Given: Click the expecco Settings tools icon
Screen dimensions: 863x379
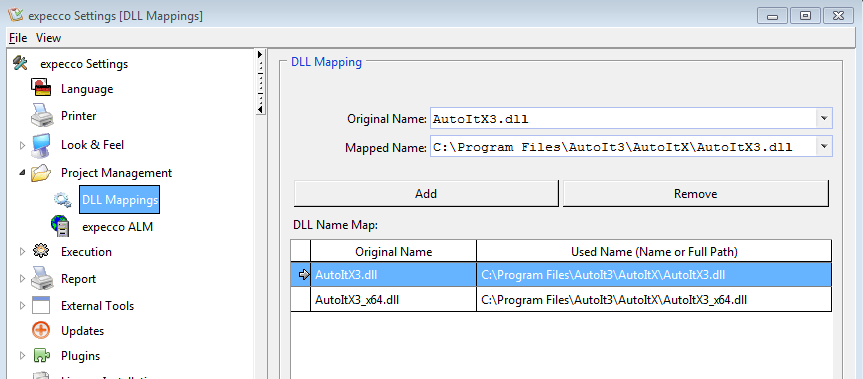Looking at the screenshot, I should coord(20,63).
